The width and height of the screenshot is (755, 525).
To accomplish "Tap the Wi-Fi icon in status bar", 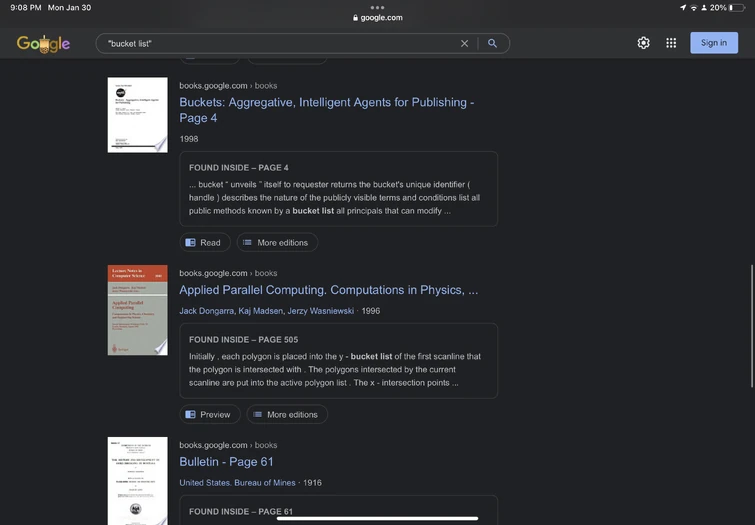I will pyautogui.click(x=693, y=8).
